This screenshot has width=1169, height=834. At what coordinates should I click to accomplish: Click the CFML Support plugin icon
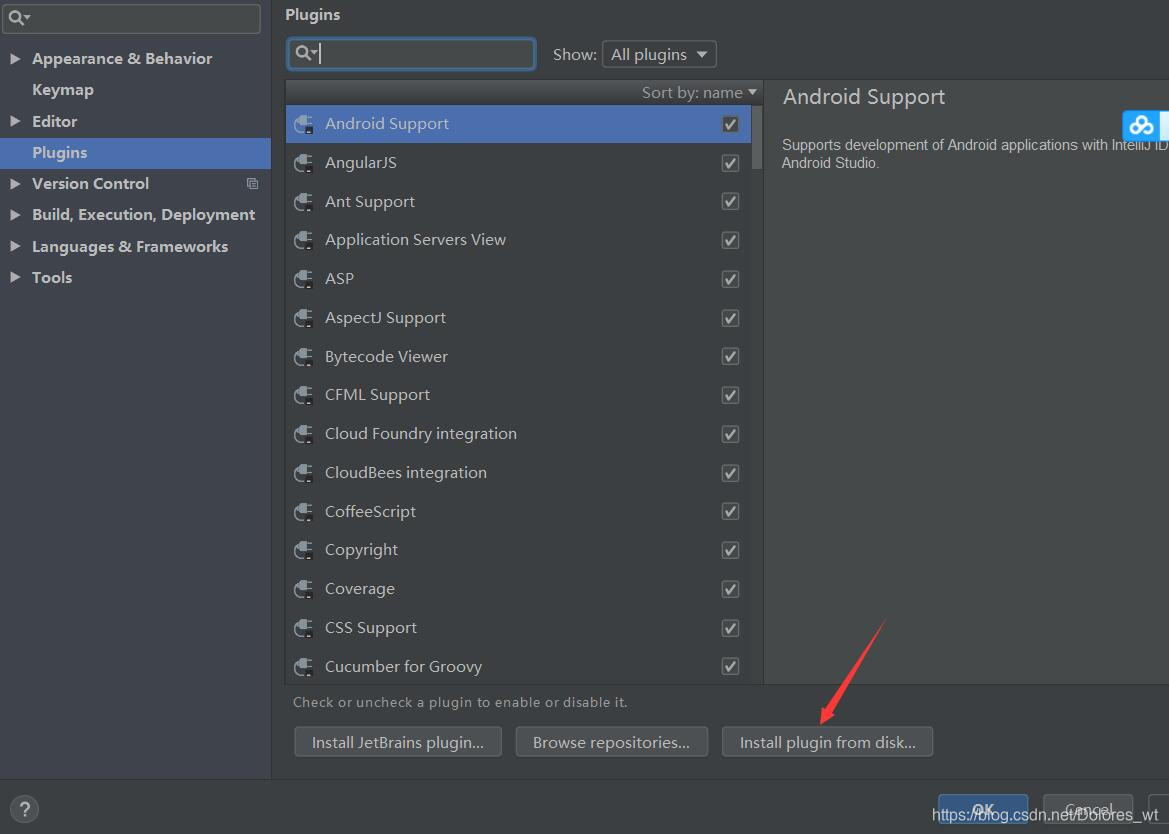(x=303, y=395)
